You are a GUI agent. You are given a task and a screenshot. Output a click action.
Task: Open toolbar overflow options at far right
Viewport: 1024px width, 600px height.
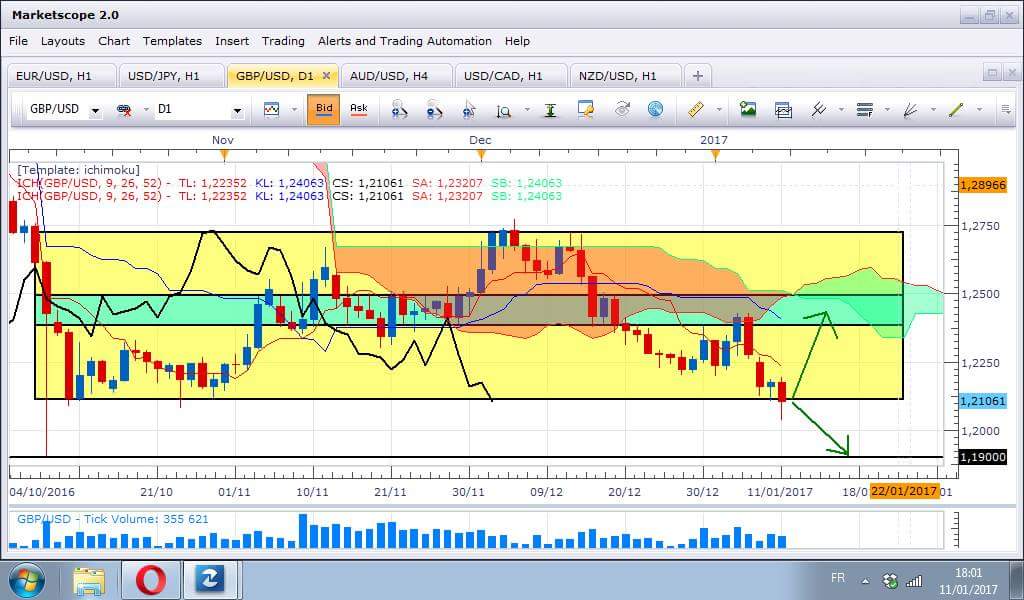click(x=1006, y=110)
